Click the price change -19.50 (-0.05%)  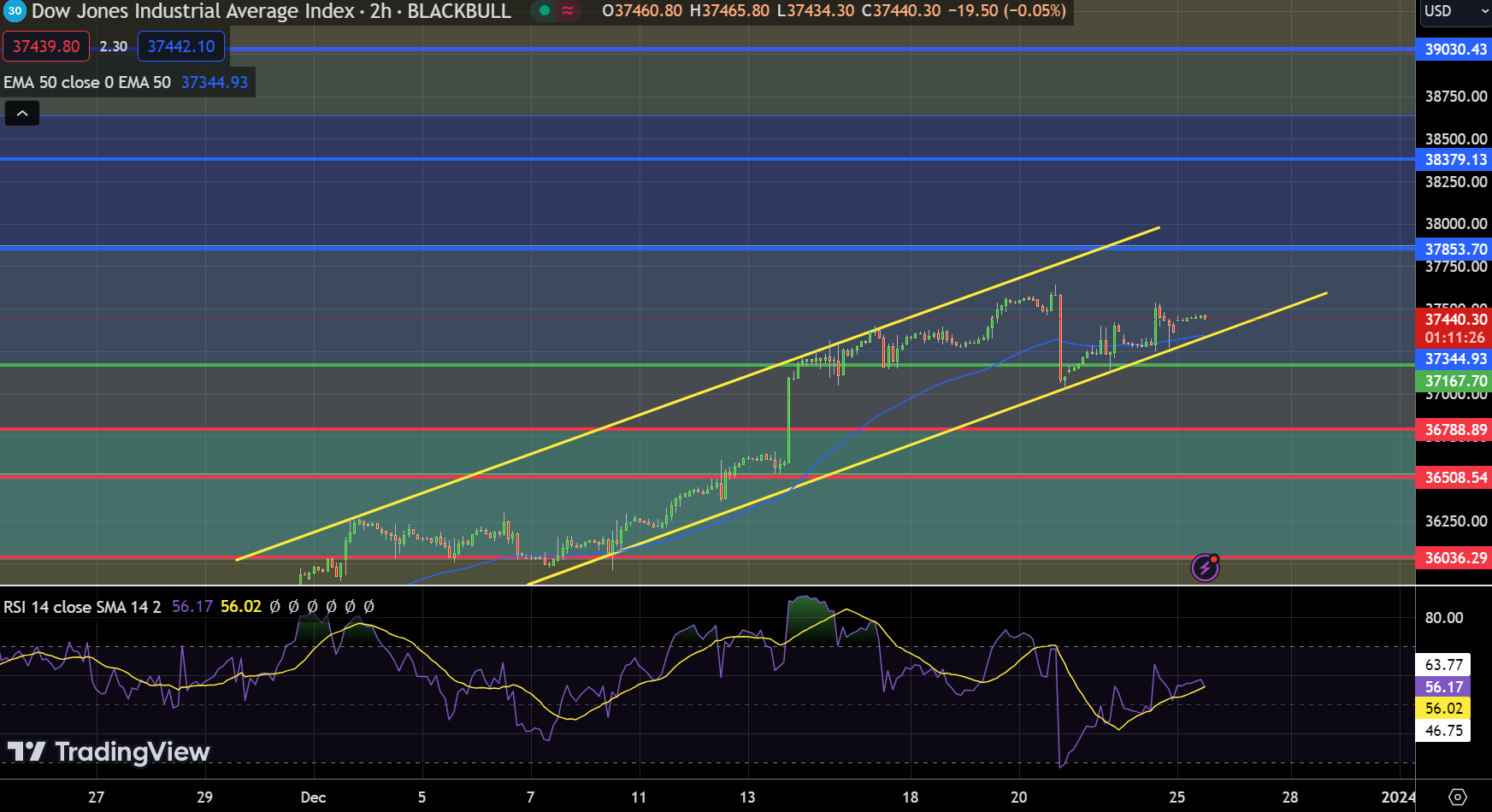1007,11
